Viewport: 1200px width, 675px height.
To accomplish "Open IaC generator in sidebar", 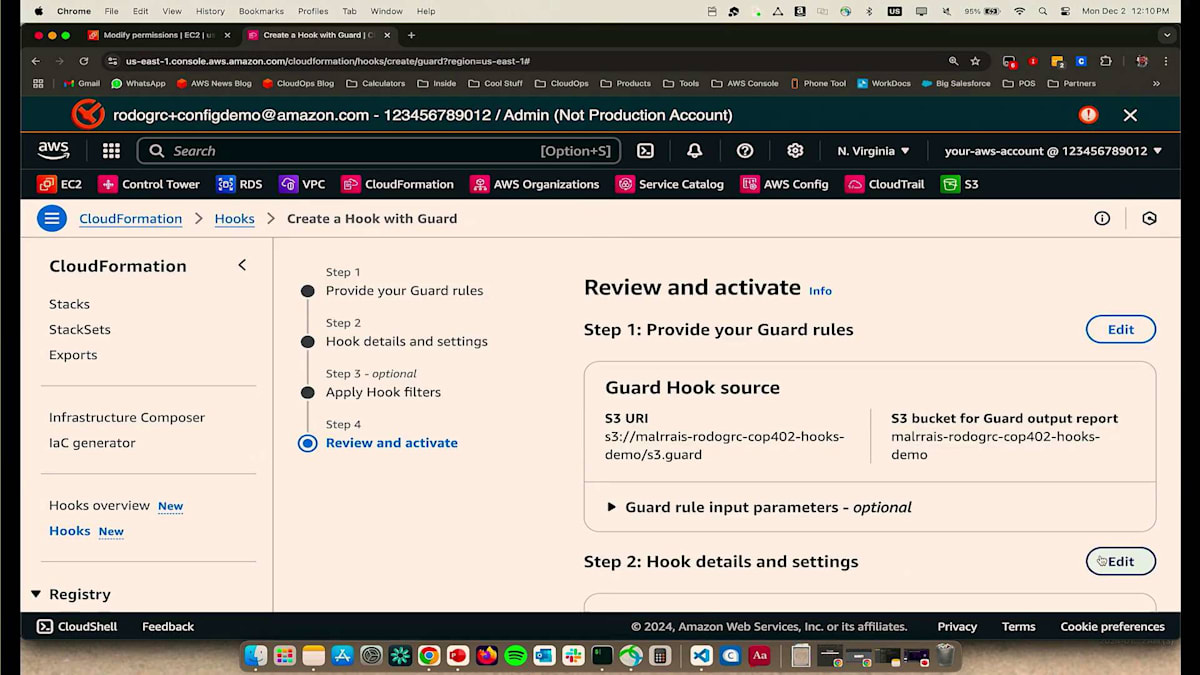I will [92, 443].
